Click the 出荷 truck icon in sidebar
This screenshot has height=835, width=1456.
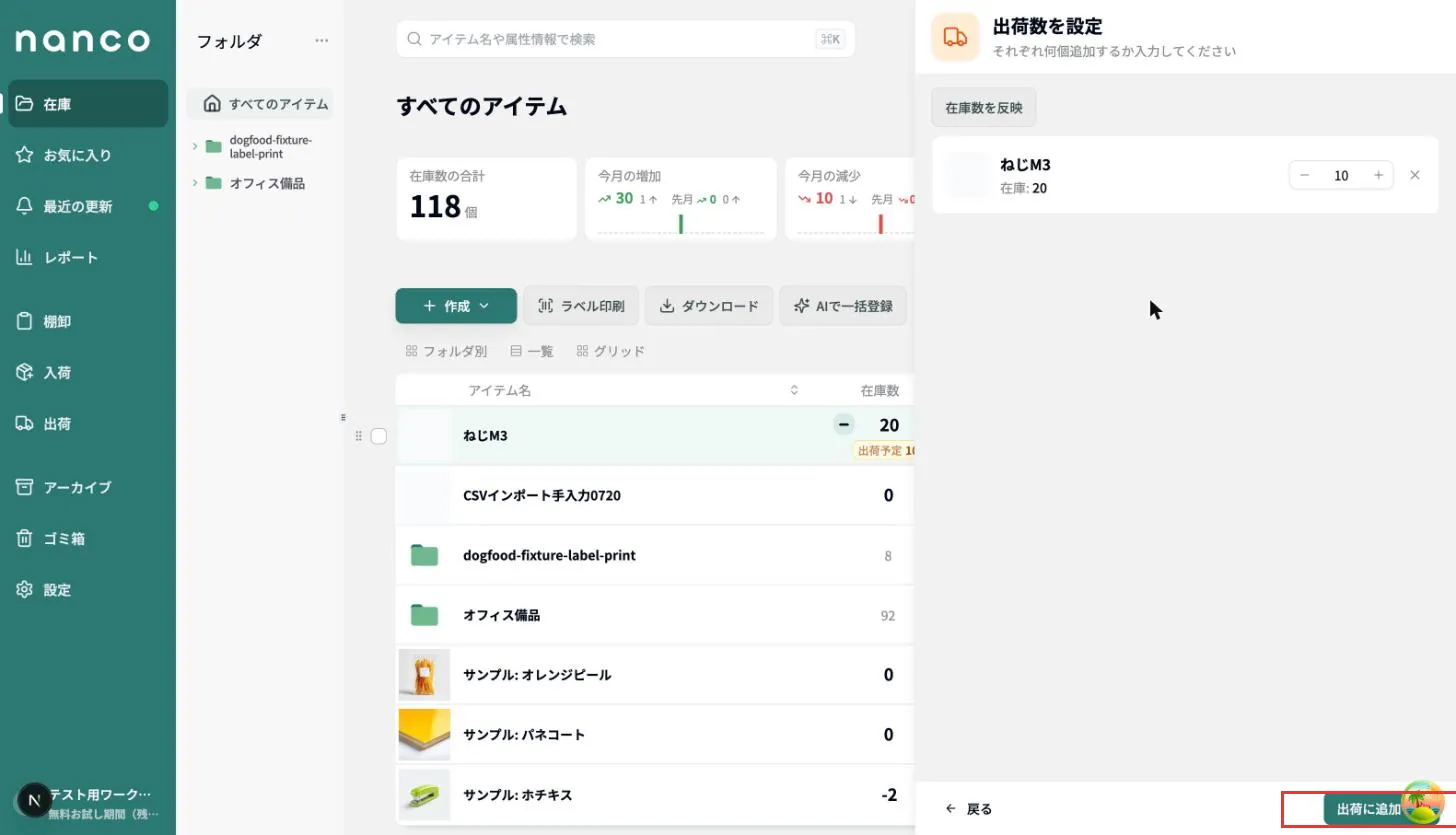tap(25, 423)
